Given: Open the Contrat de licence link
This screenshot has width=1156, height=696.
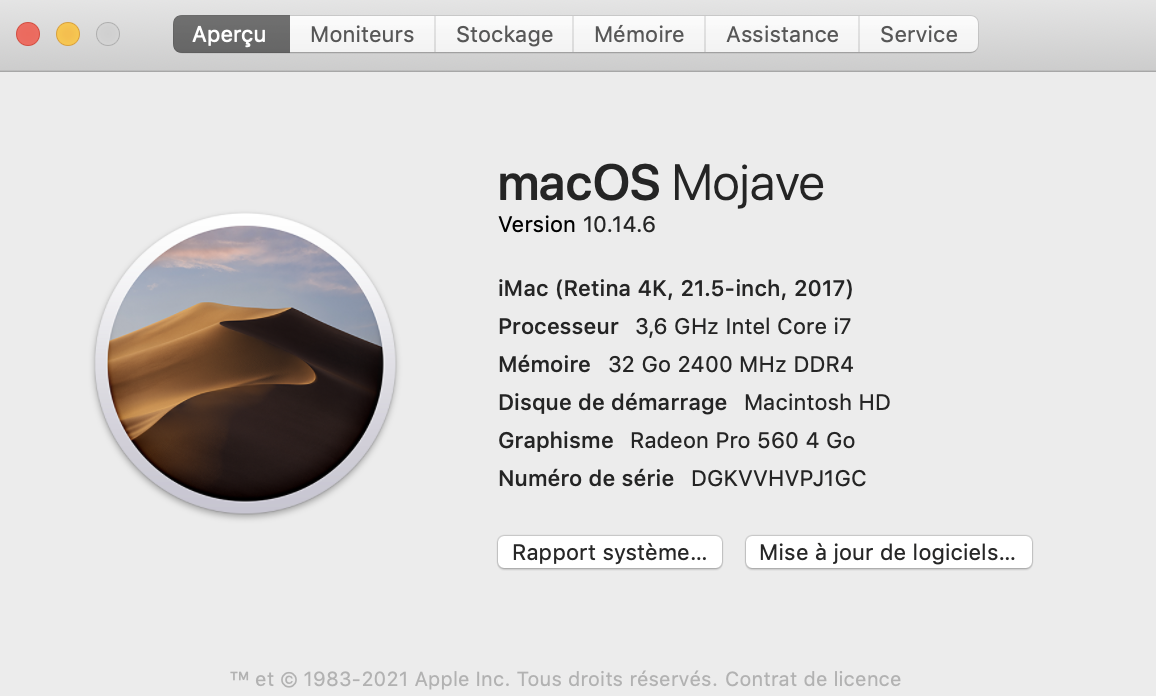Looking at the screenshot, I should point(813,679).
